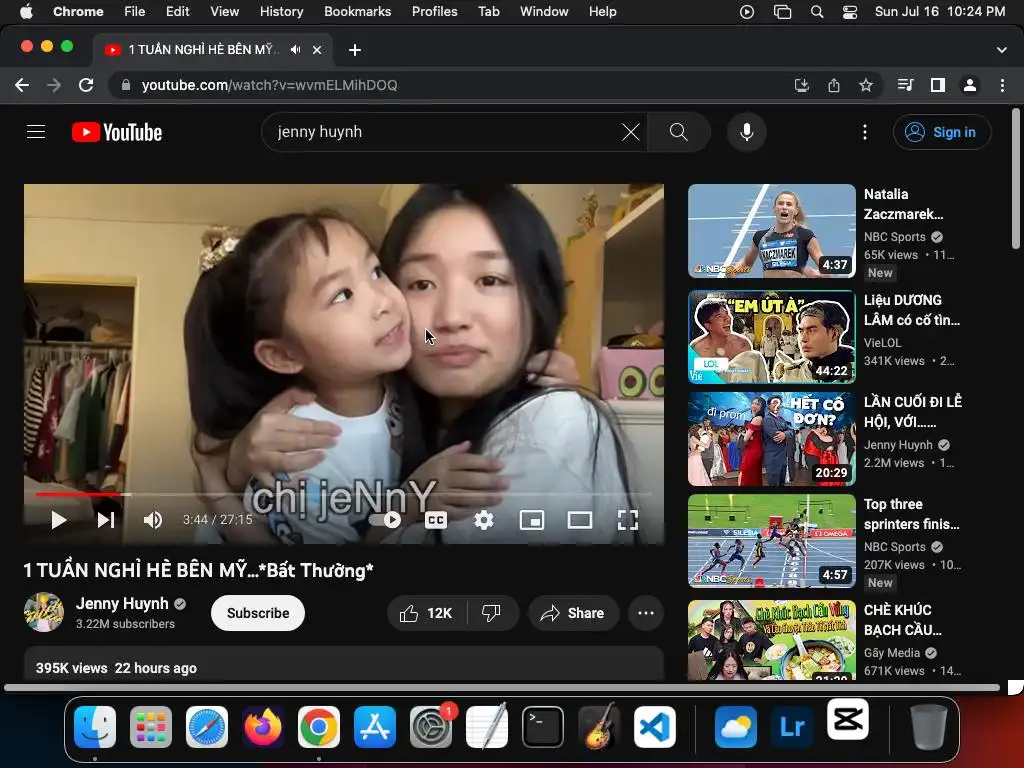Mute the video player volume
This screenshot has height=768, width=1024.
(153, 520)
